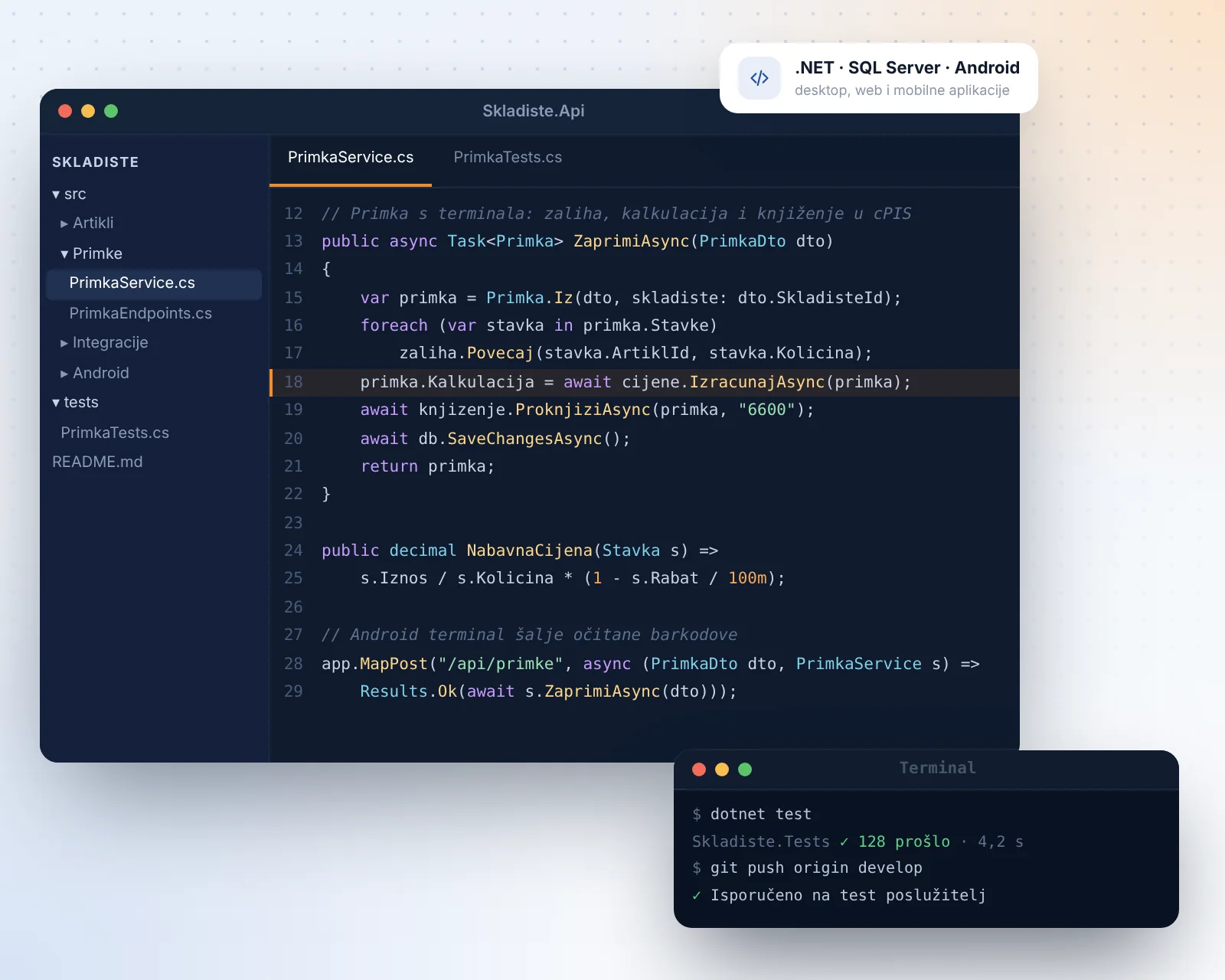Click "128 prošlo" test result in Terminal

point(904,841)
